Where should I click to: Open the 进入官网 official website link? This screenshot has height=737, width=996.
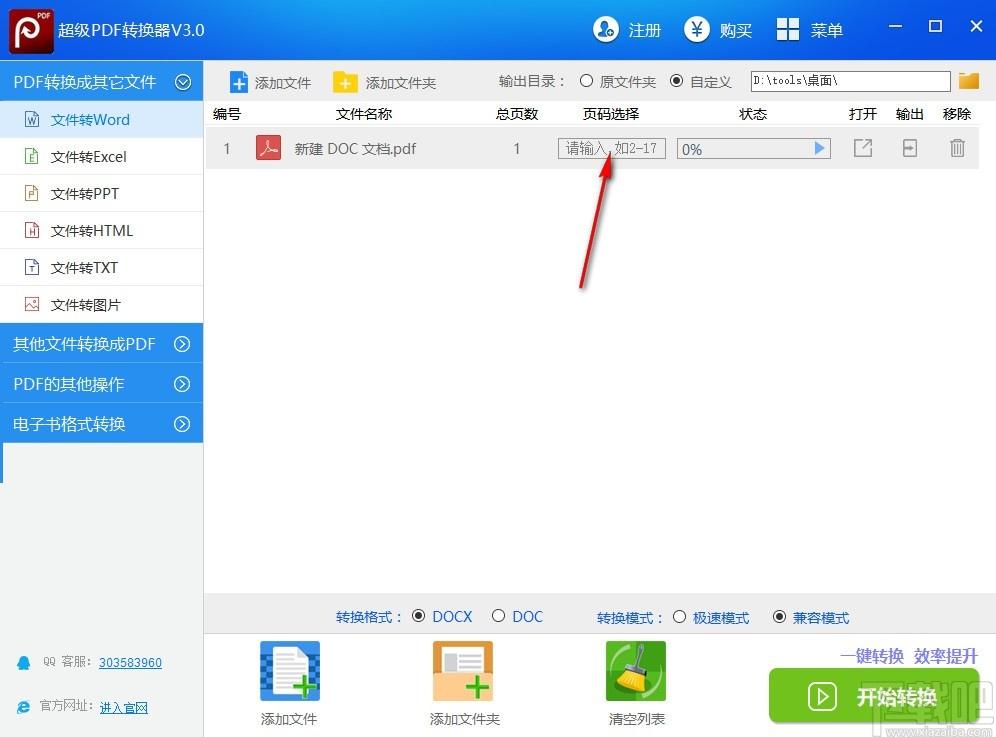123,708
